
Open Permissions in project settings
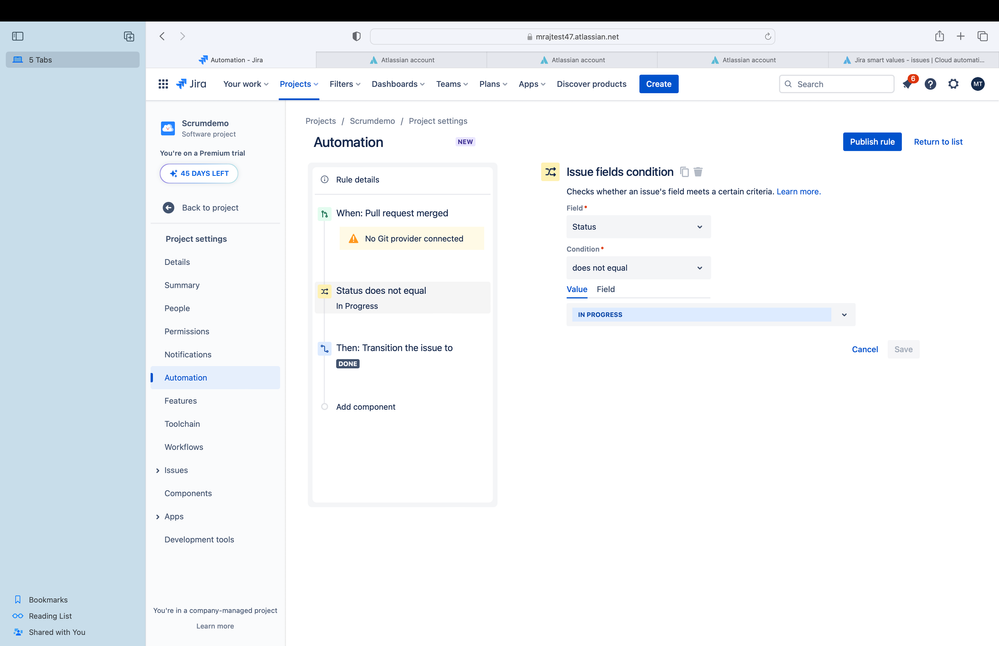pos(187,332)
